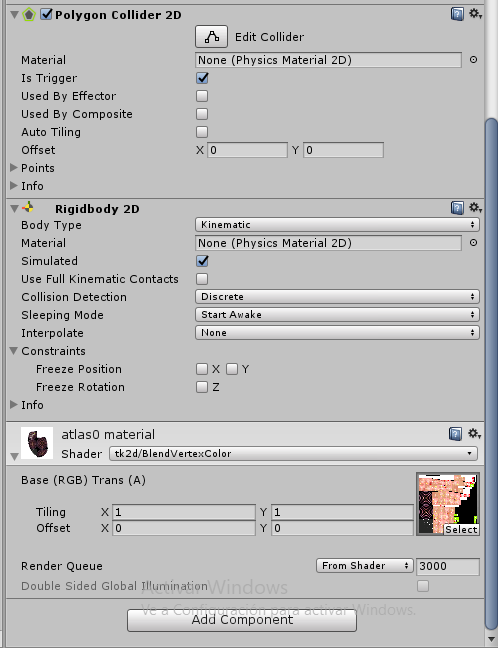Open Polygon Collider 2D gear settings menu
Screen dimensions: 498x648
point(475,14)
